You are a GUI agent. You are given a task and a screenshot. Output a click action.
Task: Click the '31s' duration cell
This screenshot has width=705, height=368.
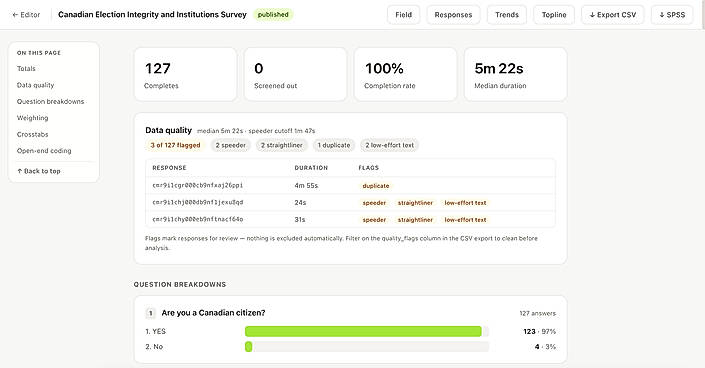pos(299,220)
